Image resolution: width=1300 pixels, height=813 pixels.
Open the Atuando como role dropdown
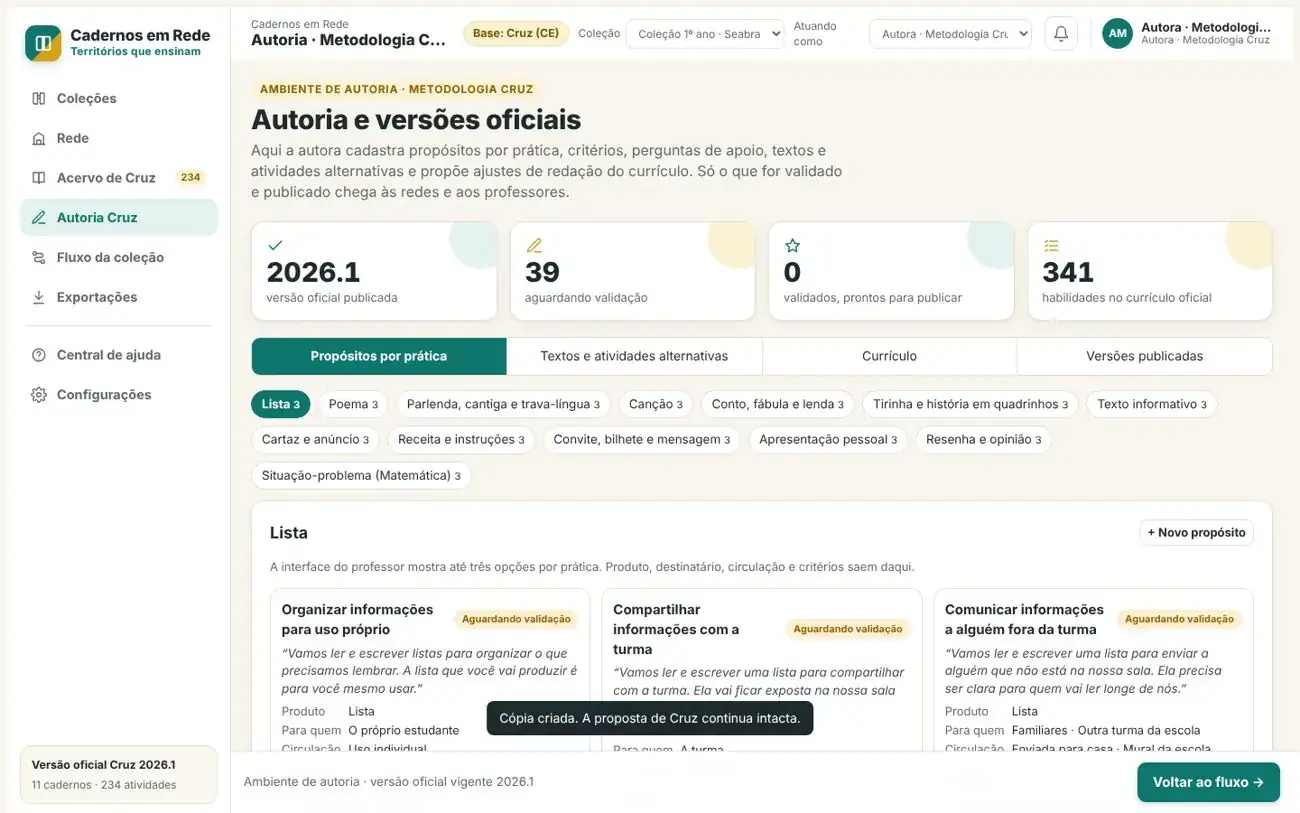(x=950, y=33)
